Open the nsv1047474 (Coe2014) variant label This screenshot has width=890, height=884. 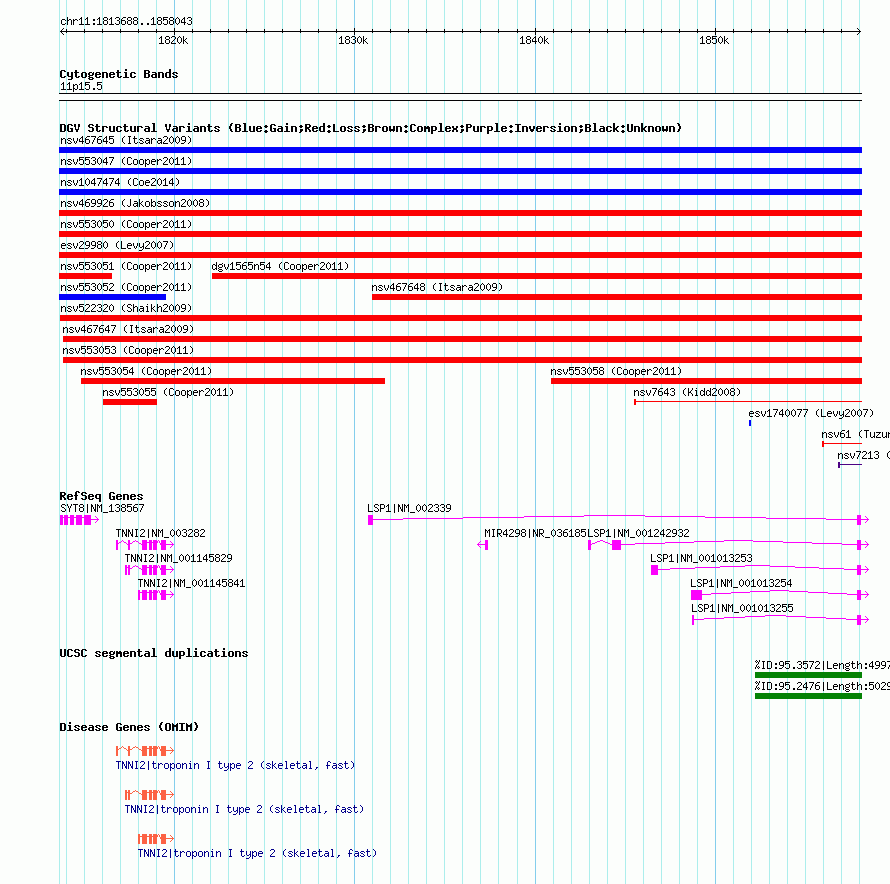coord(120,182)
